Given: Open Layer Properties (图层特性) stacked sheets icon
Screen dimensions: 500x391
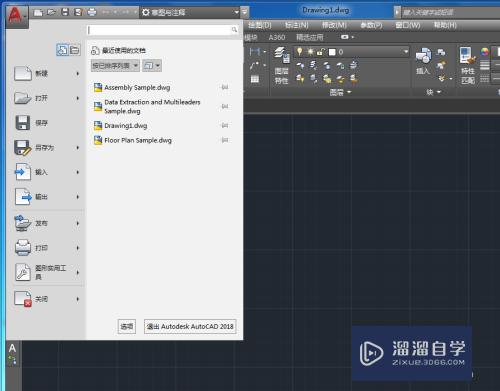Looking at the screenshot, I should (282, 55).
